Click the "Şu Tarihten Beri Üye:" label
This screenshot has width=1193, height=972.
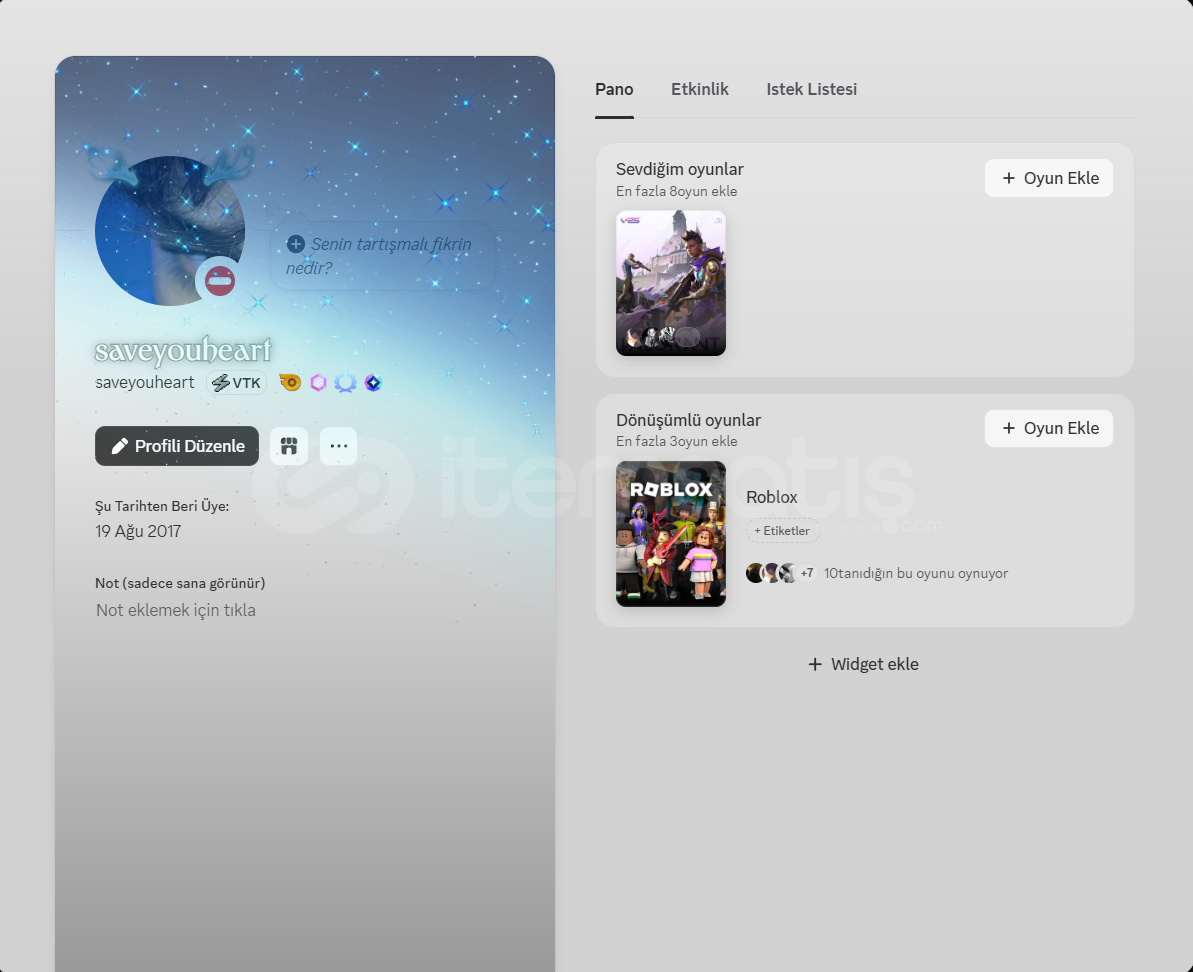point(162,506)
